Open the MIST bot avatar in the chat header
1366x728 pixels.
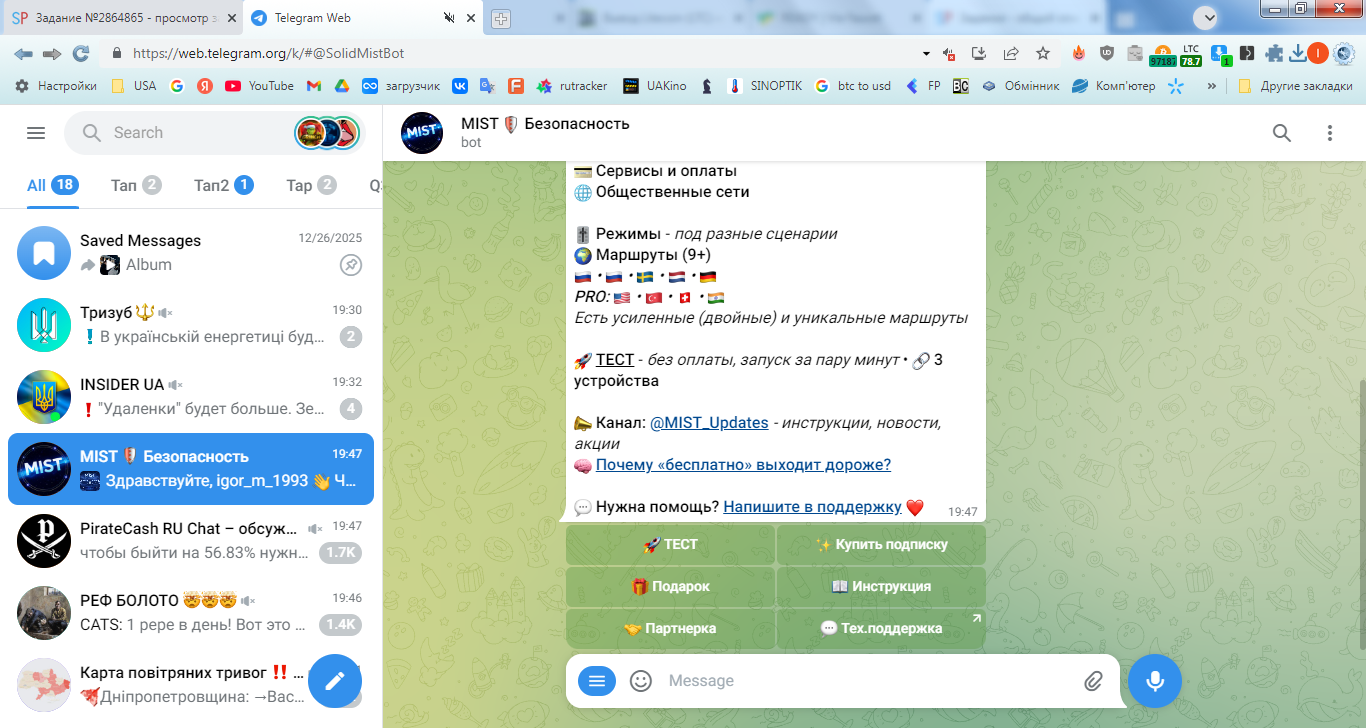(422, 133)
